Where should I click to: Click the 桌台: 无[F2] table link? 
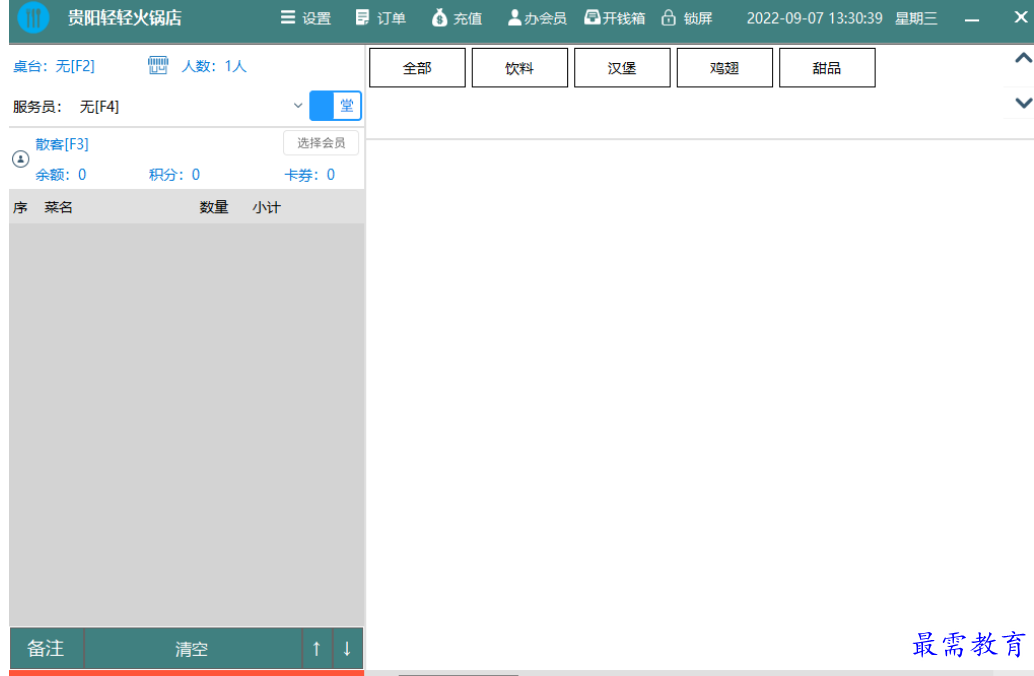[x=54, y=66]
